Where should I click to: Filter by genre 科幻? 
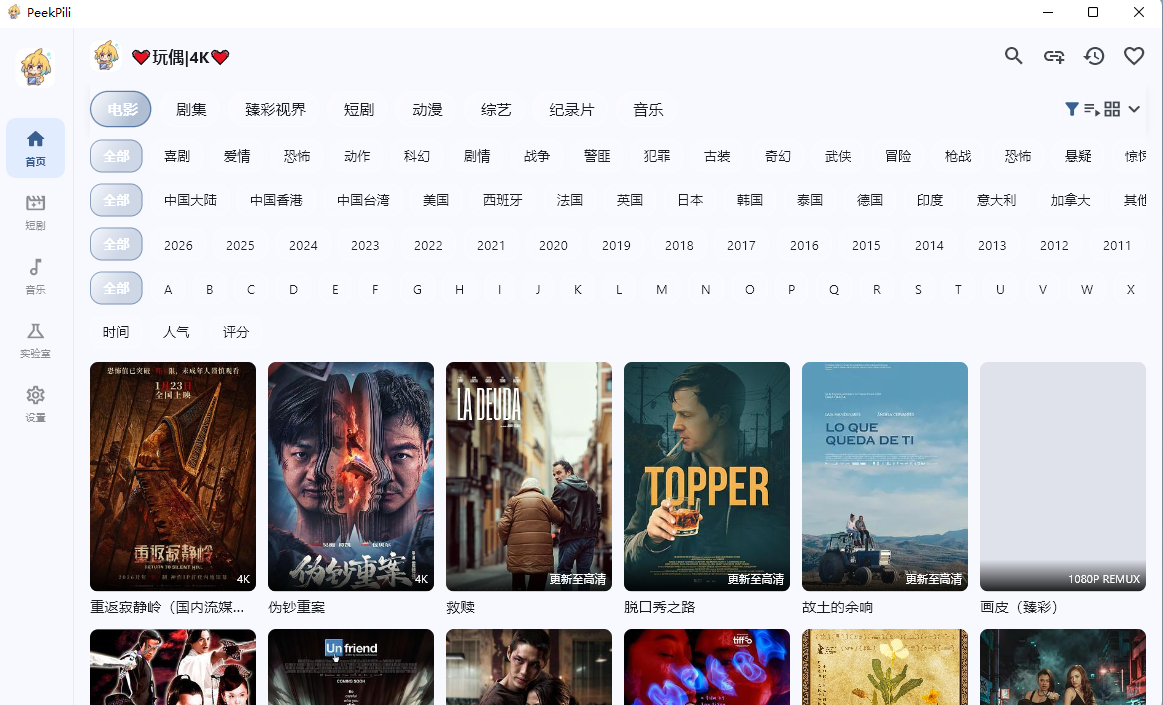[417, 156]
